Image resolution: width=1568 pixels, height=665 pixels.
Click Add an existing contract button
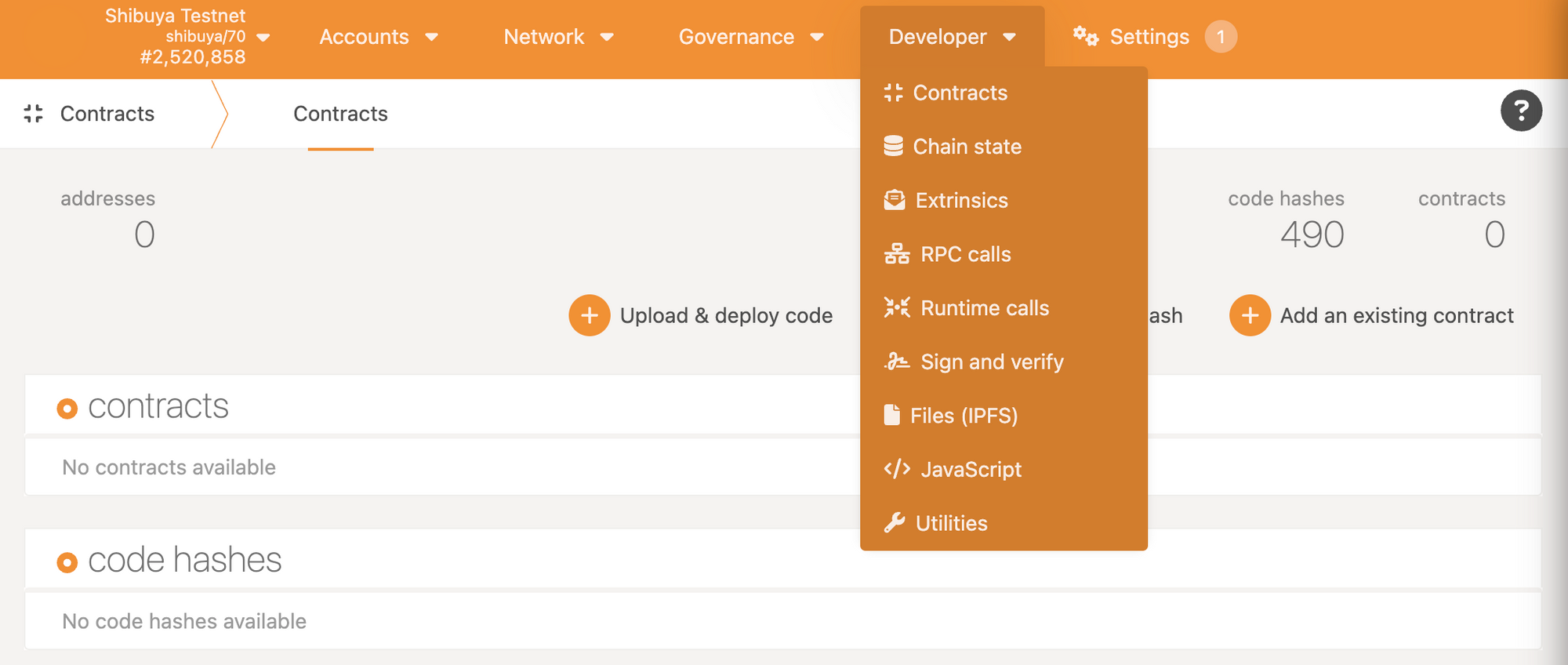coord(1372,315)
